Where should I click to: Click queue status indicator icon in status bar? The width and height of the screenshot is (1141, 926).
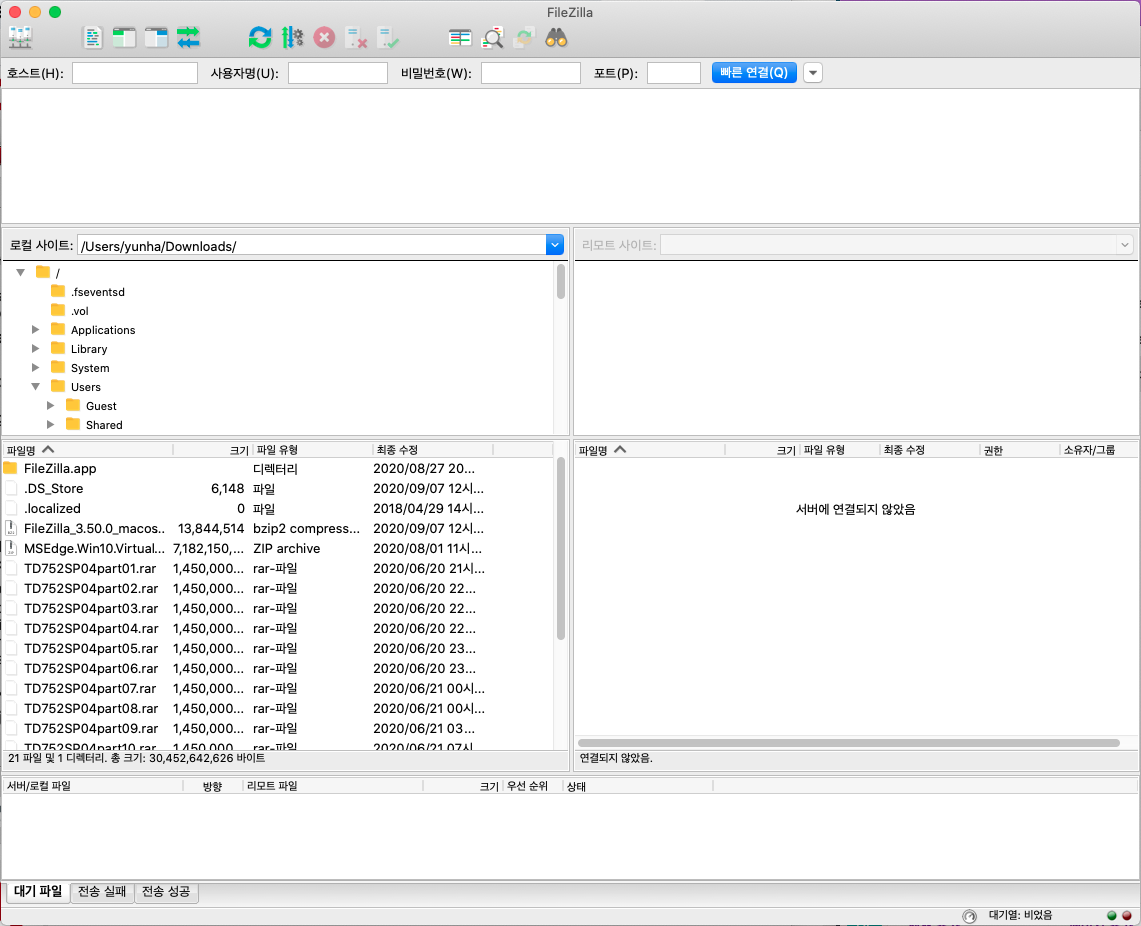969,916
